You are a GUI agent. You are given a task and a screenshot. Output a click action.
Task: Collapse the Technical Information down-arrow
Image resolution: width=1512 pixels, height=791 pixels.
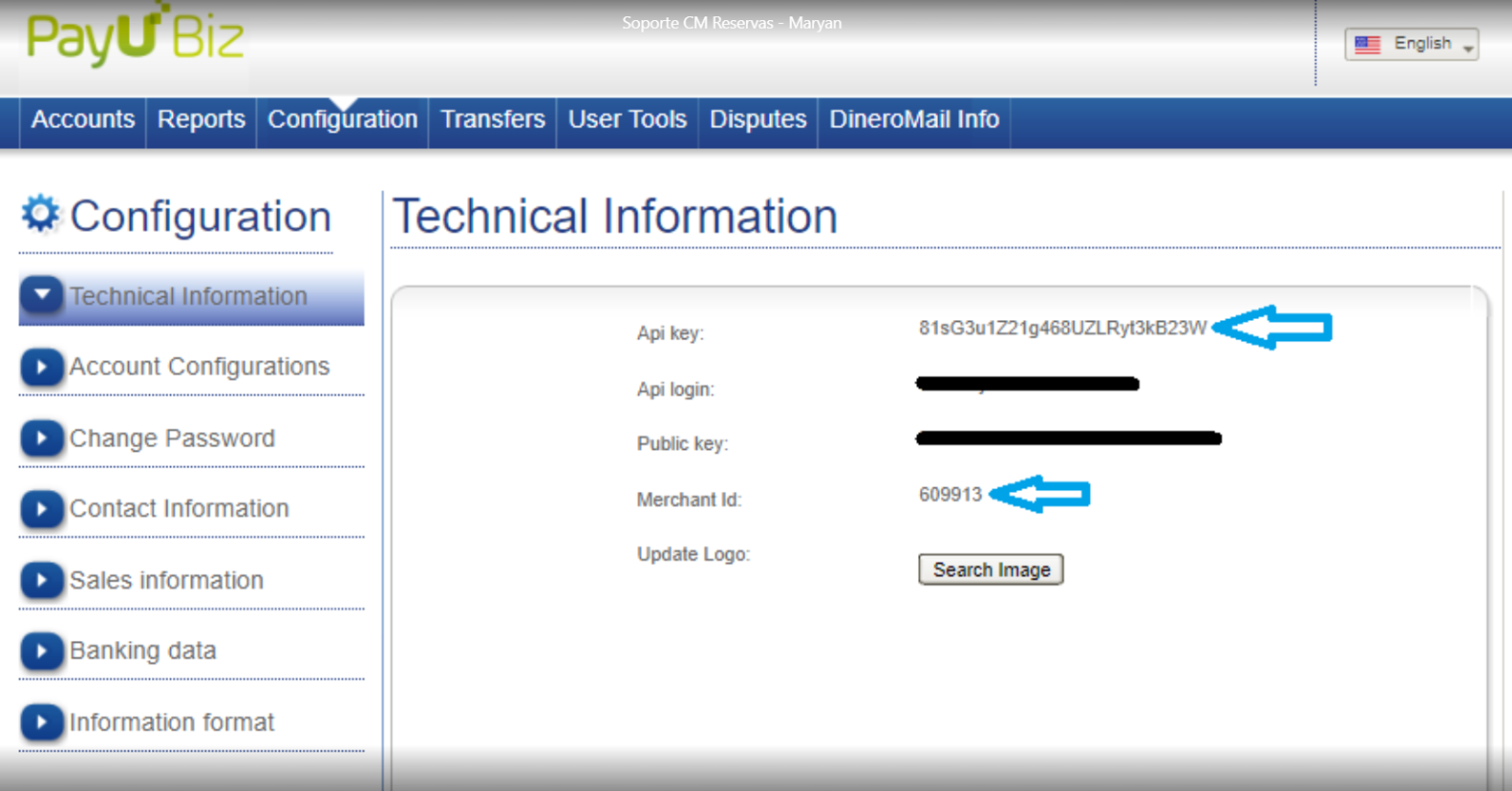point(42,295)
